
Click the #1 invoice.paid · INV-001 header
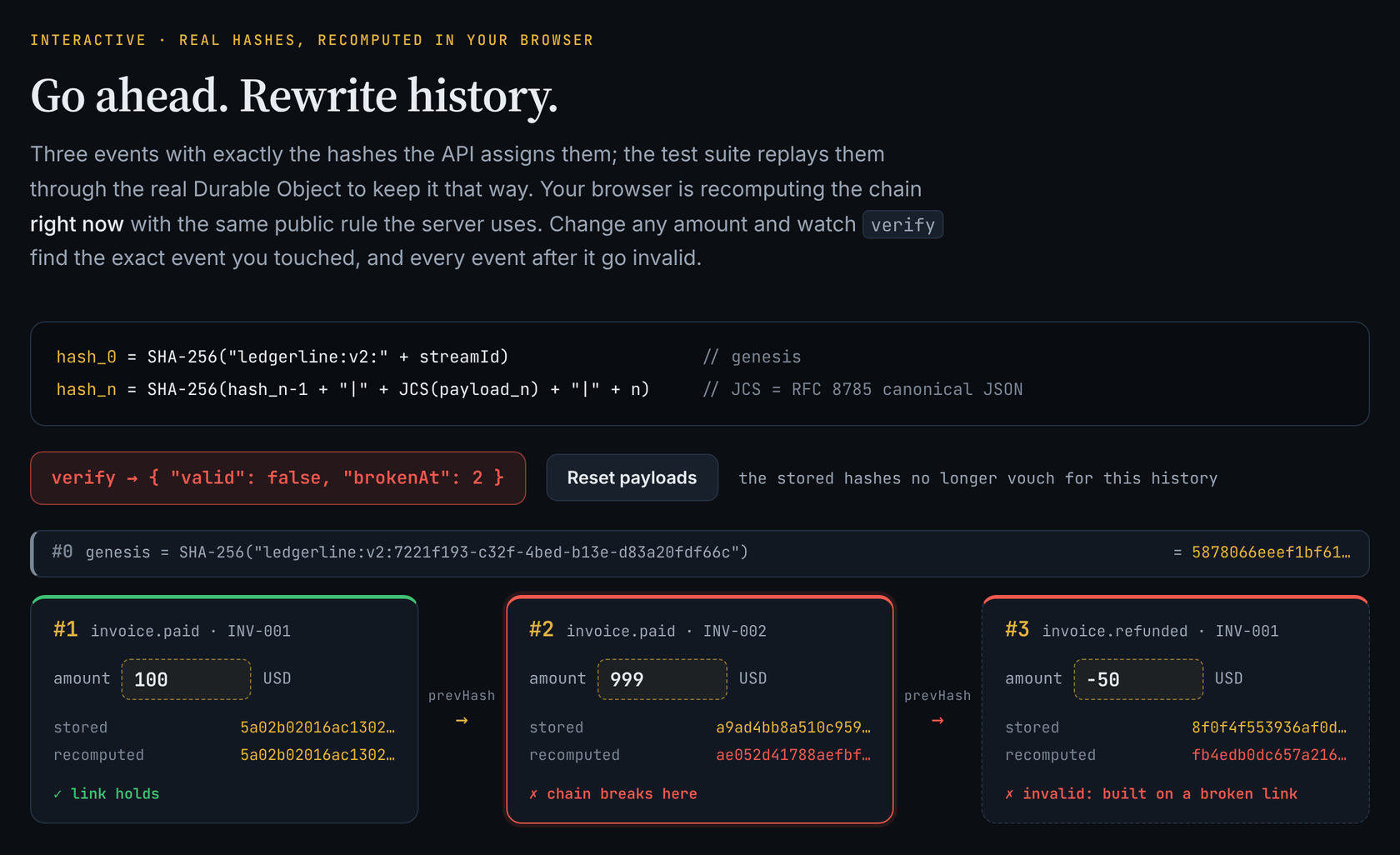(172, 630)
